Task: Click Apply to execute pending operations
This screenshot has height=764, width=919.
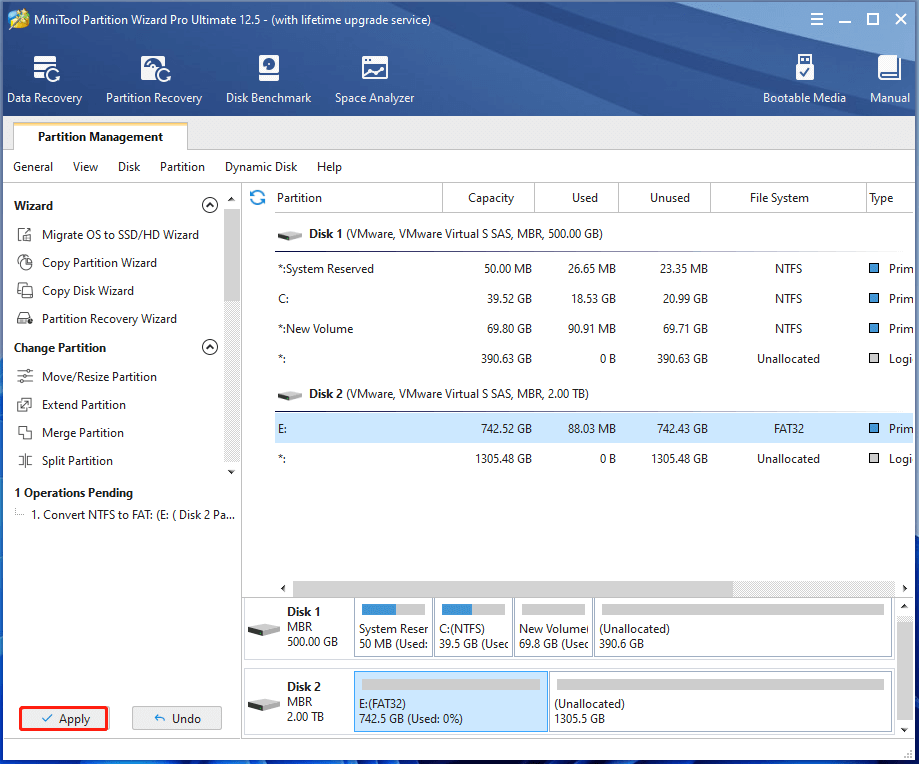Action: (64, 718)
